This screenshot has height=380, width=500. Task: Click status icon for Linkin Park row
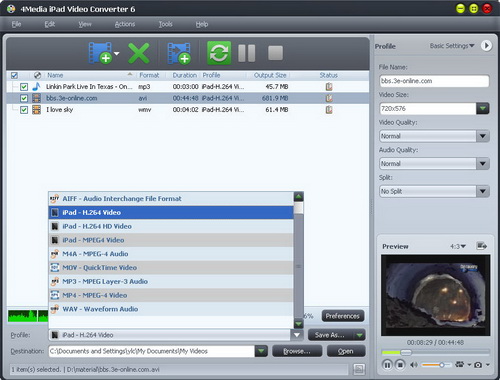click(x=329, y=87)
